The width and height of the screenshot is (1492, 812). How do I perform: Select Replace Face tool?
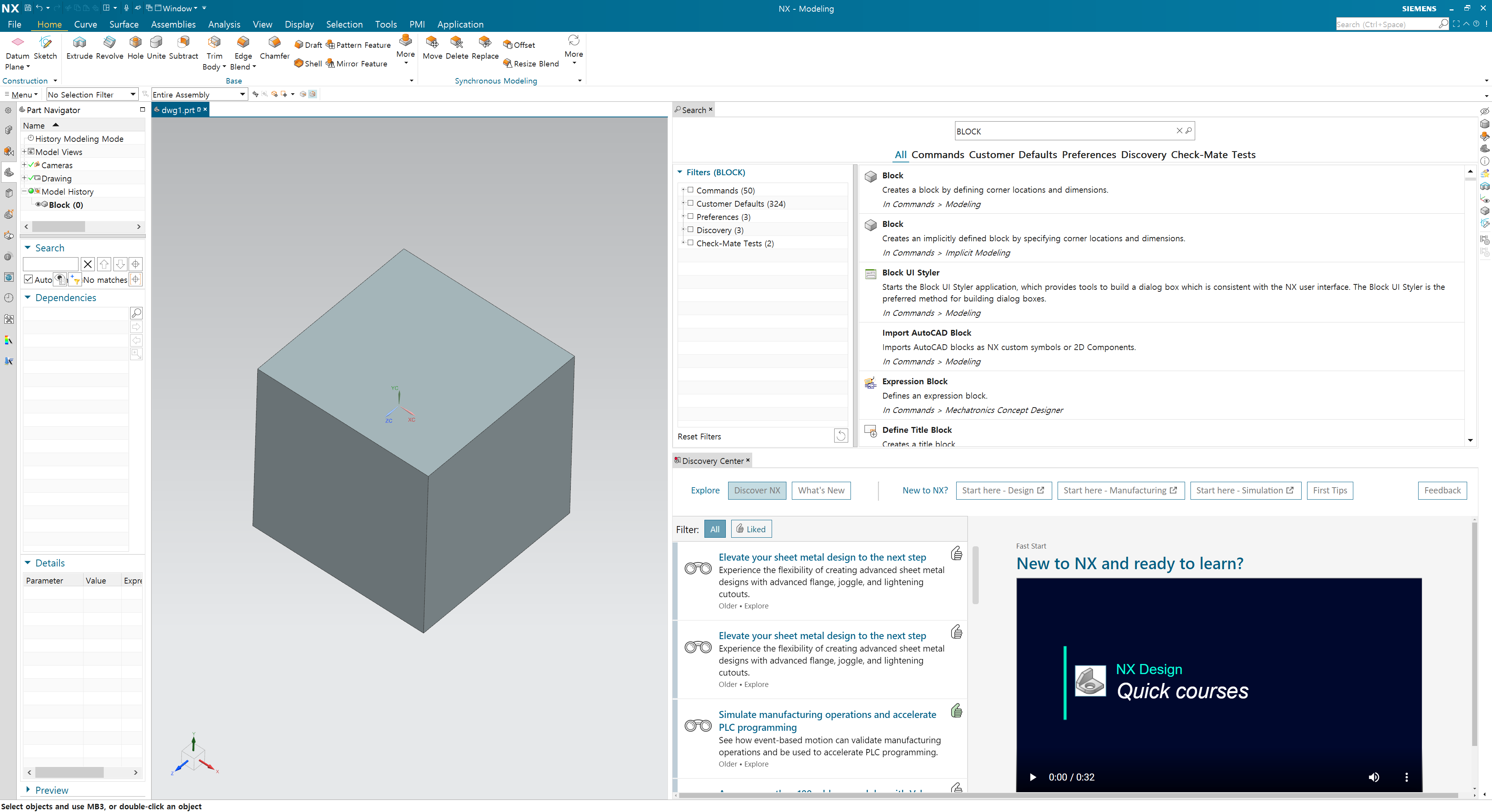tap(485, 47)
